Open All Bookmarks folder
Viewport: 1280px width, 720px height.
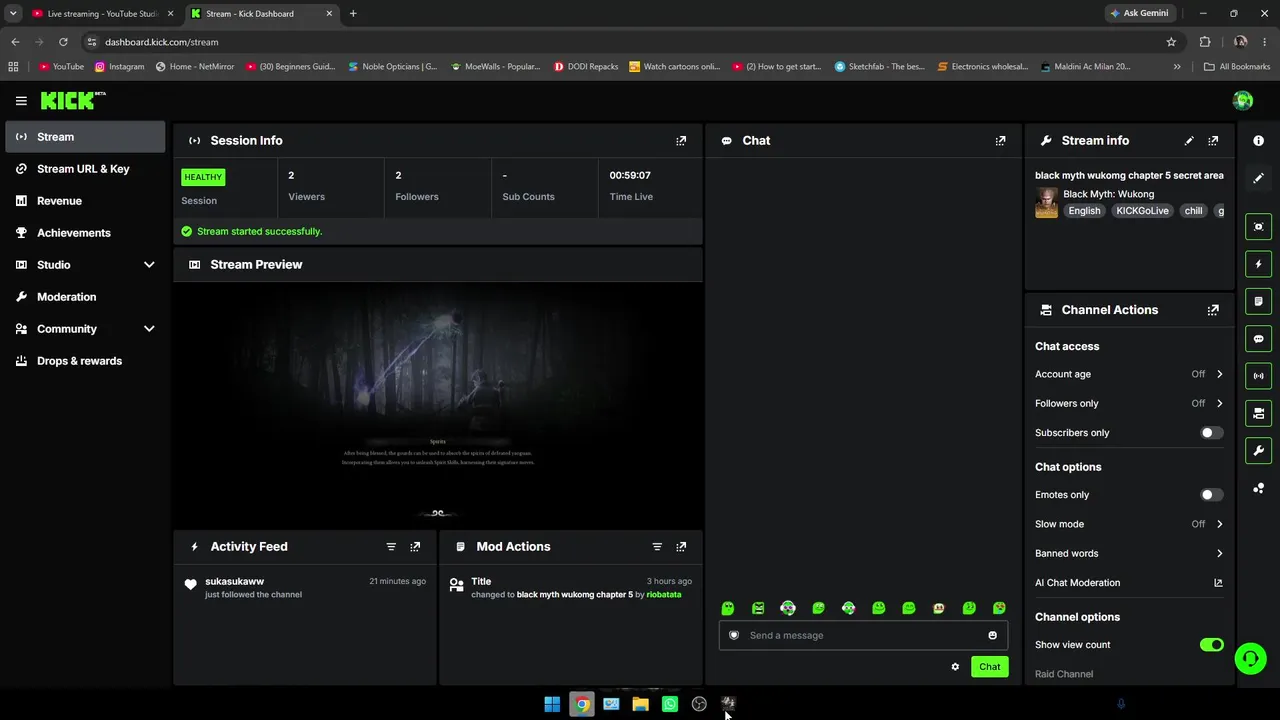tap(1237, 67)
